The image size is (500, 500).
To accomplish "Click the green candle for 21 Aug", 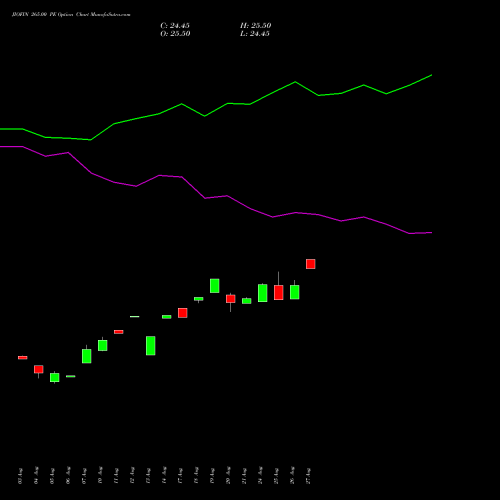I will (x=247, y=301).
